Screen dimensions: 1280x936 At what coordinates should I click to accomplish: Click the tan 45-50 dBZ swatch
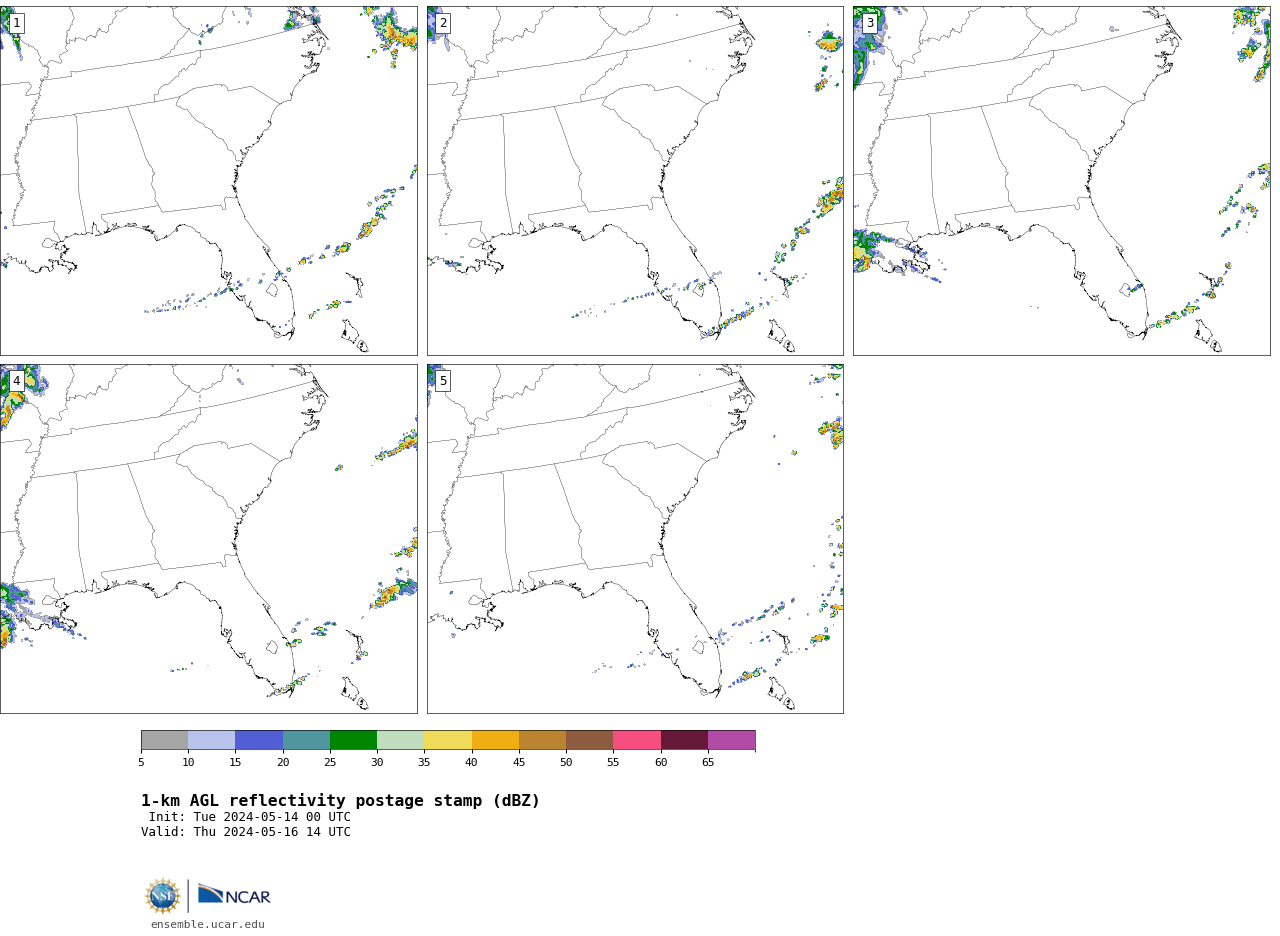(x=542, y=740)
